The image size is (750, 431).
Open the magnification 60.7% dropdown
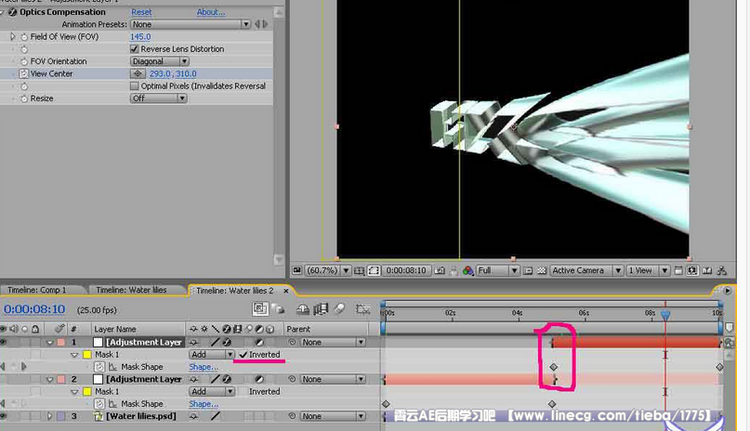(328, 271)
